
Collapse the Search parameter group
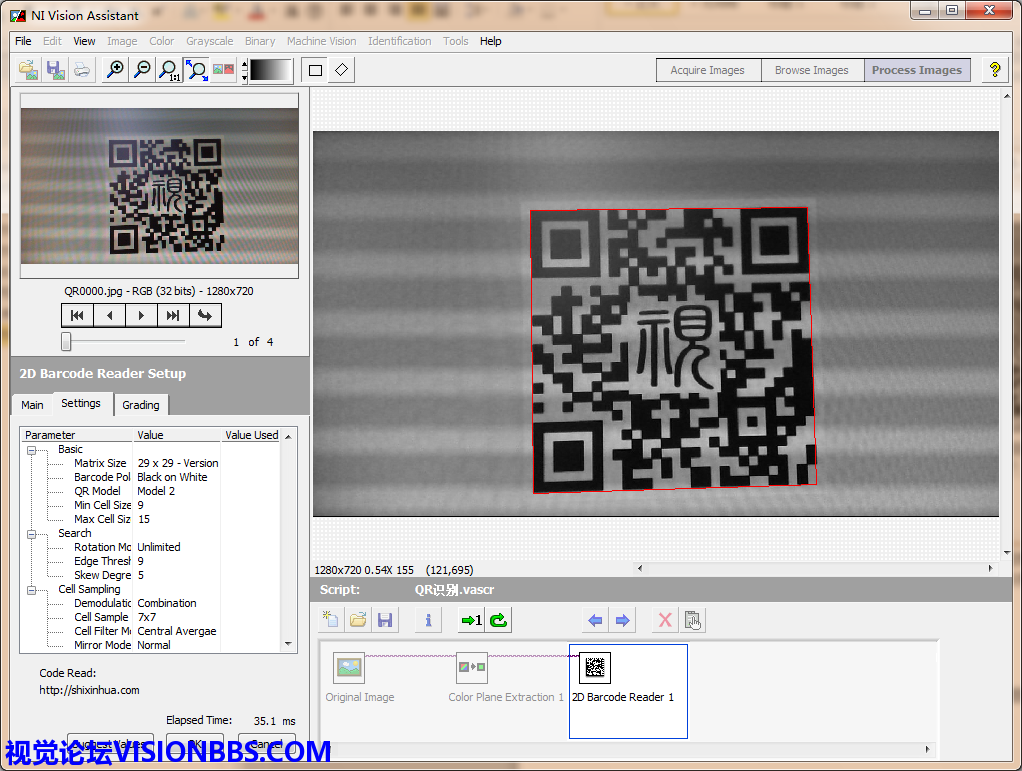click(31, 534)
